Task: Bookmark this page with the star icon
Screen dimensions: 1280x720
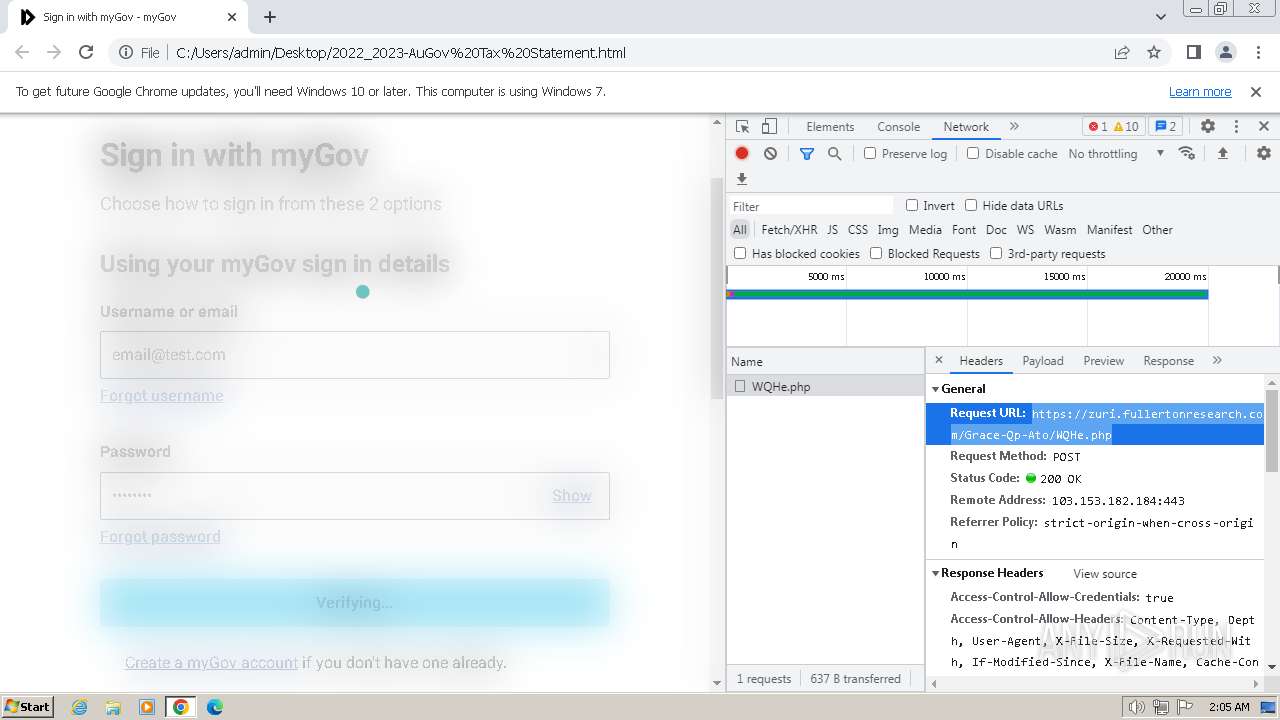Action: click(x=1154, y=52)
